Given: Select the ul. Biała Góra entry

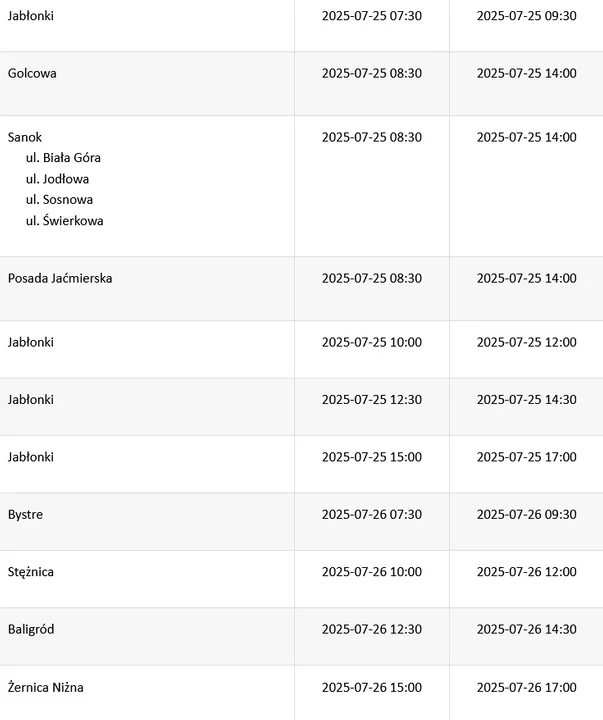Looking at the screenshot, I should click(x=63, y=158).
